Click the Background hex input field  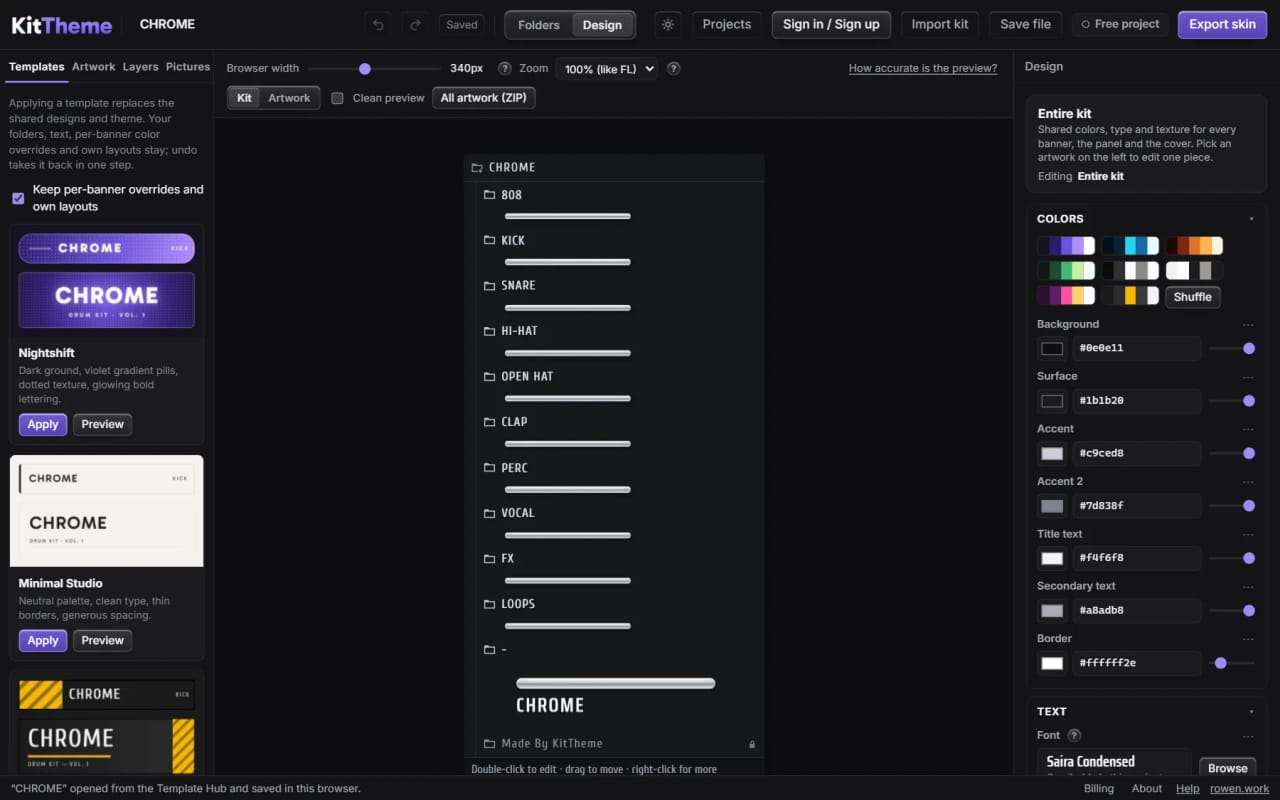tap(1137, 348)
